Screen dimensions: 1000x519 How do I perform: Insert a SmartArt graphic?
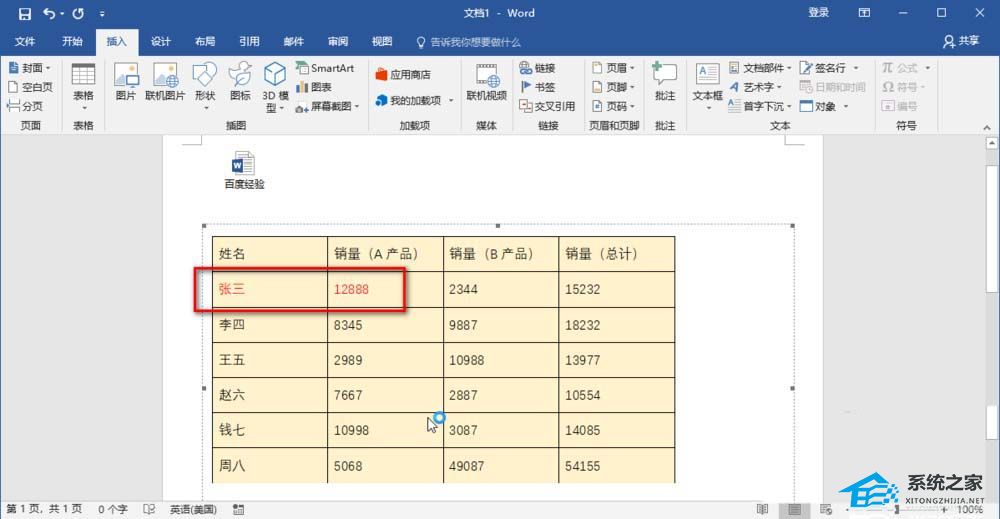(x=325, y=68)
